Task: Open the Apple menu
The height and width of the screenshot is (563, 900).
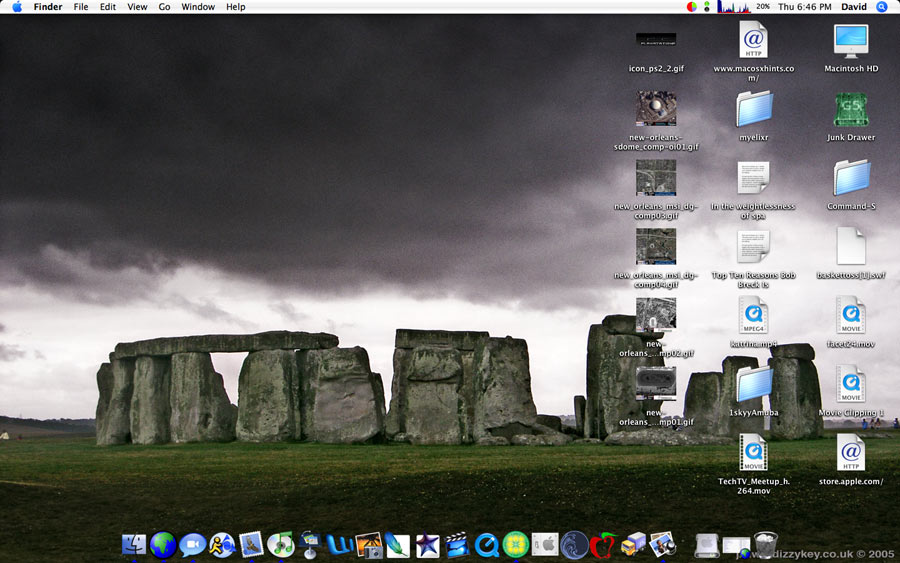Action: click(17, 7)
